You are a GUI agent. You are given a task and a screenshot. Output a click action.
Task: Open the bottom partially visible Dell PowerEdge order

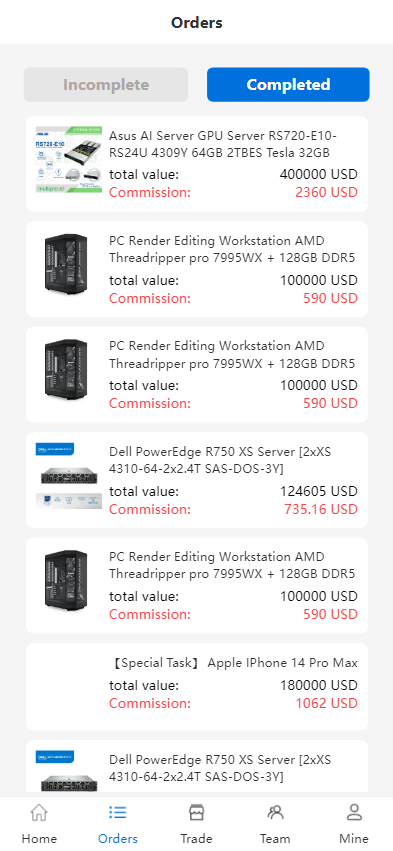(x=197, y=768)
